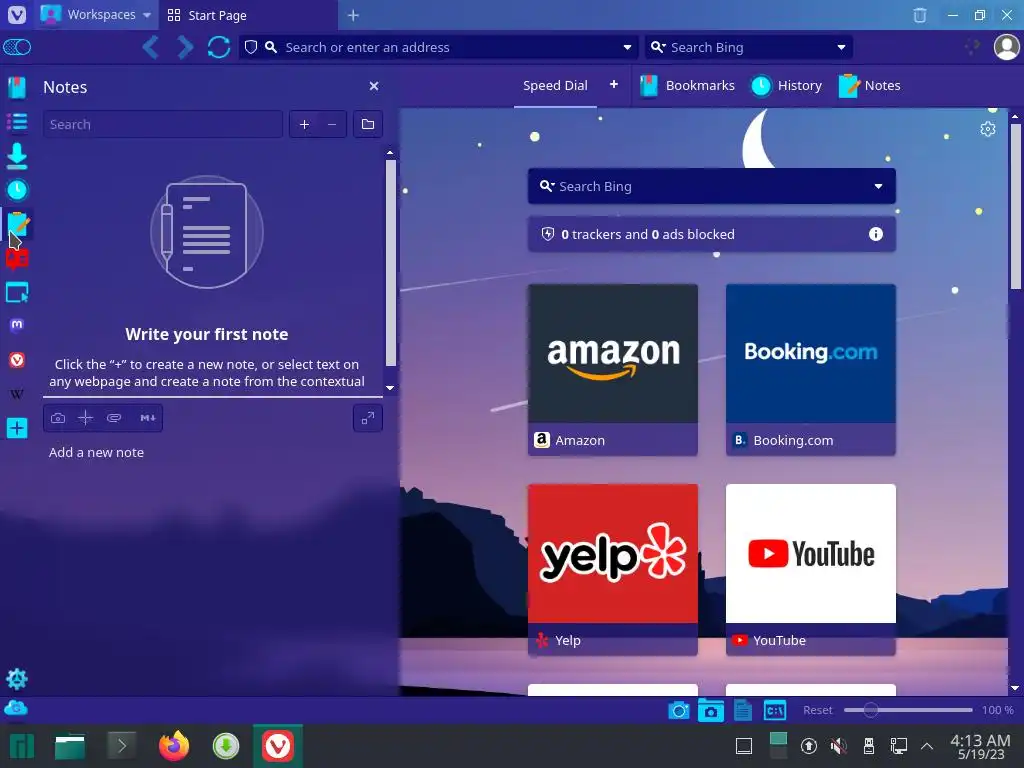Image resolution: width=1024 pixels, height=768 pixels.
Task: Open the YouTube speed dial
Action: click(810, 569)
